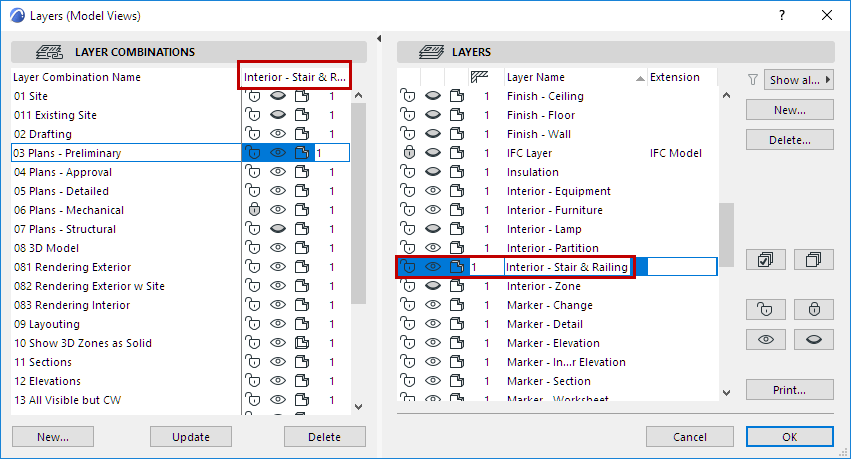Viewport: 851px width, 459px height.
Task: Click the Deselect All layers button
Action: point(813,260)
